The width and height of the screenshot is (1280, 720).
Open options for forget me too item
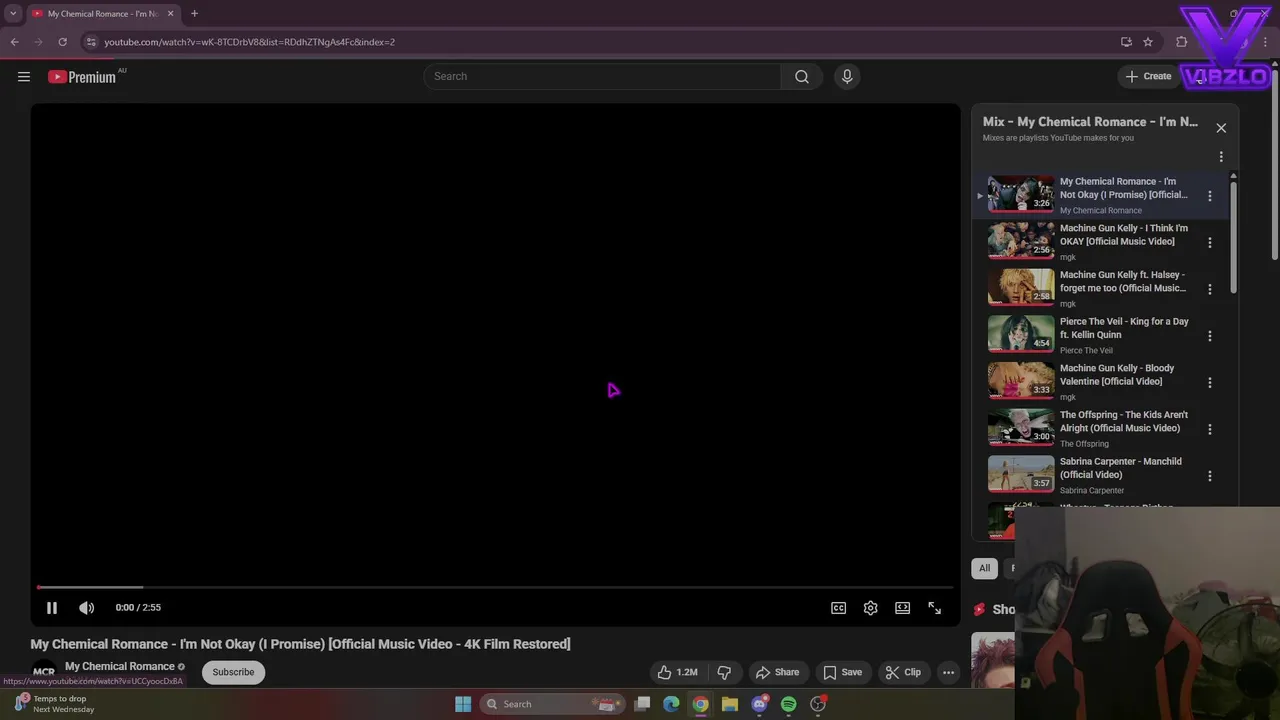pyautogui.click(x=1210, y=289)
